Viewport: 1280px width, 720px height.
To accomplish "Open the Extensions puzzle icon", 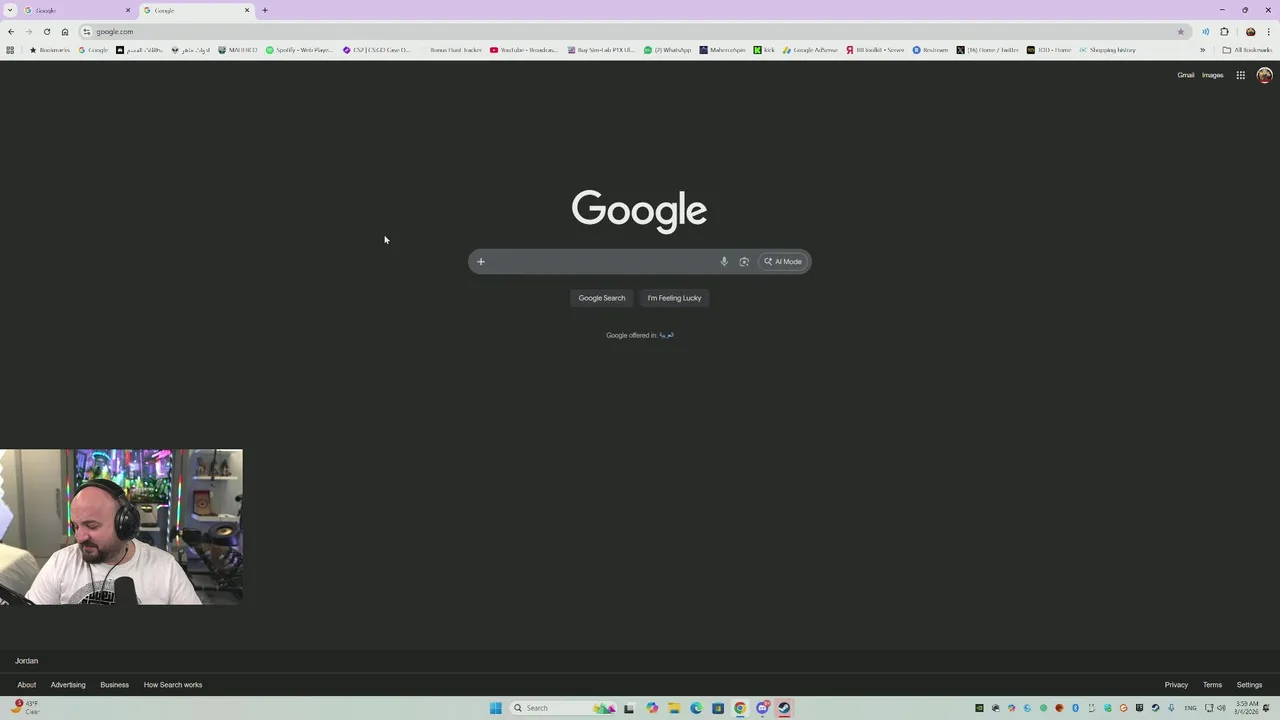I will click(1224, 31).
